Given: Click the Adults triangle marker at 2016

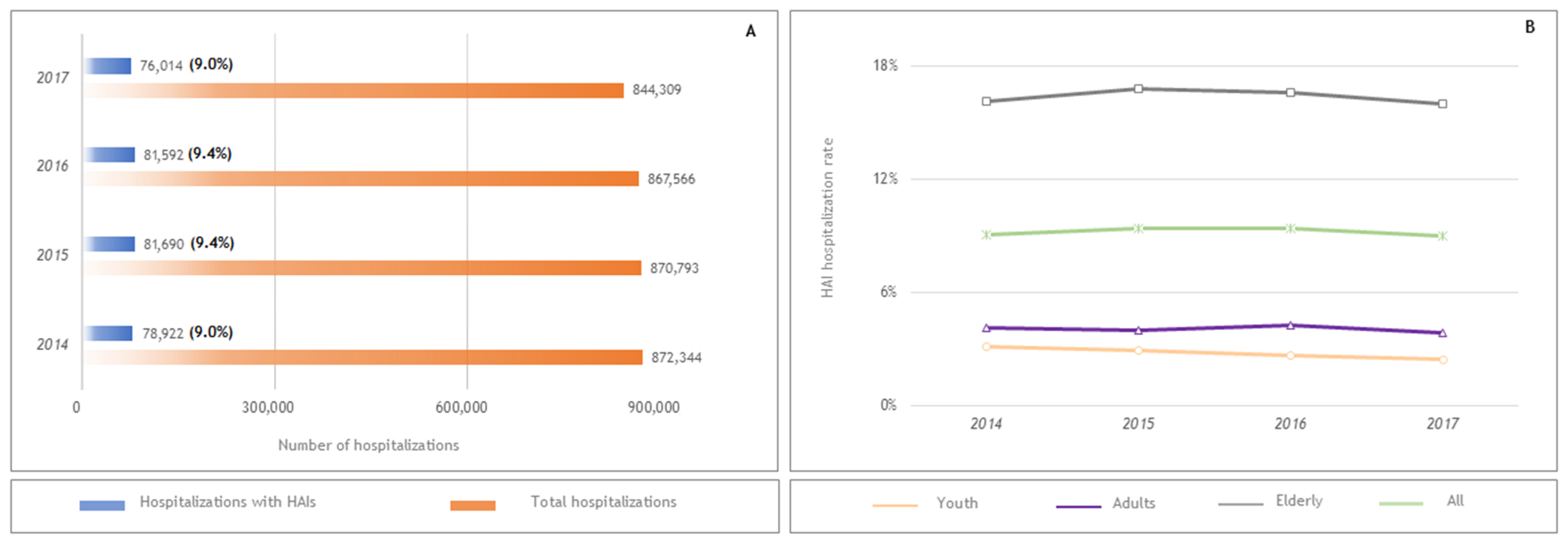Looking at the screenshot, I should pos(1290,326).
